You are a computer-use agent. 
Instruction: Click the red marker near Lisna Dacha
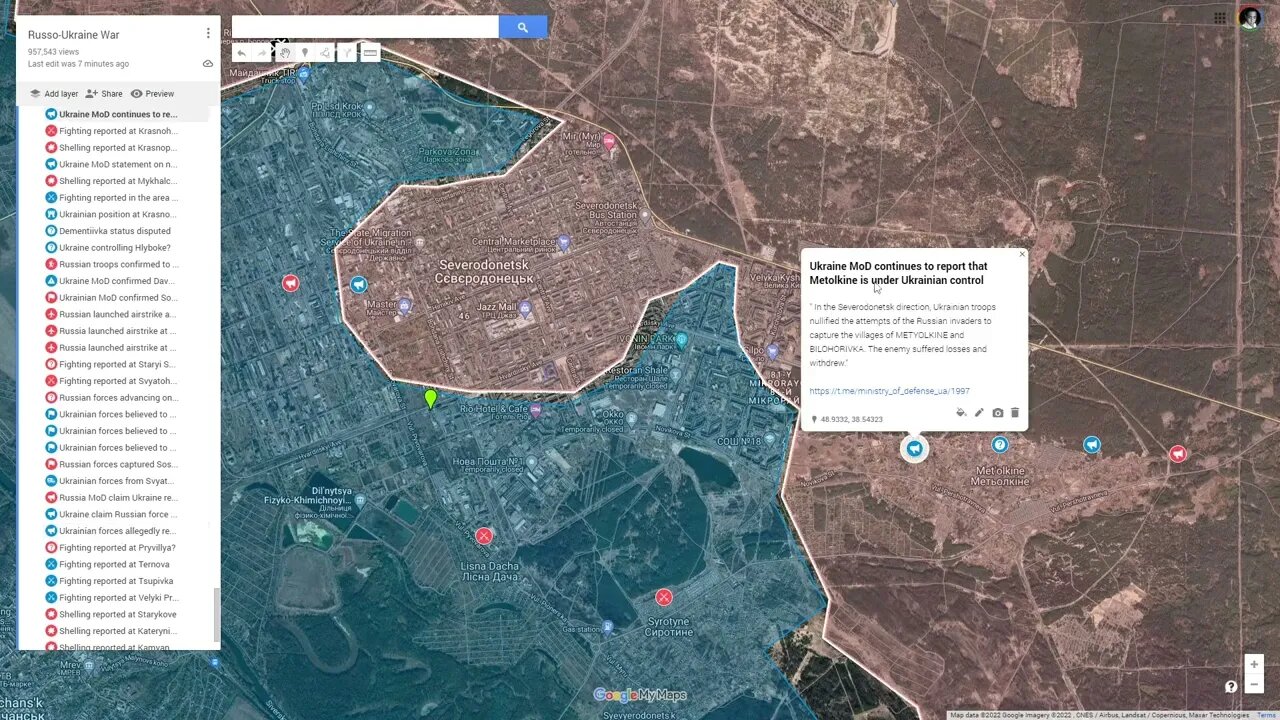[x=484, y=536]
